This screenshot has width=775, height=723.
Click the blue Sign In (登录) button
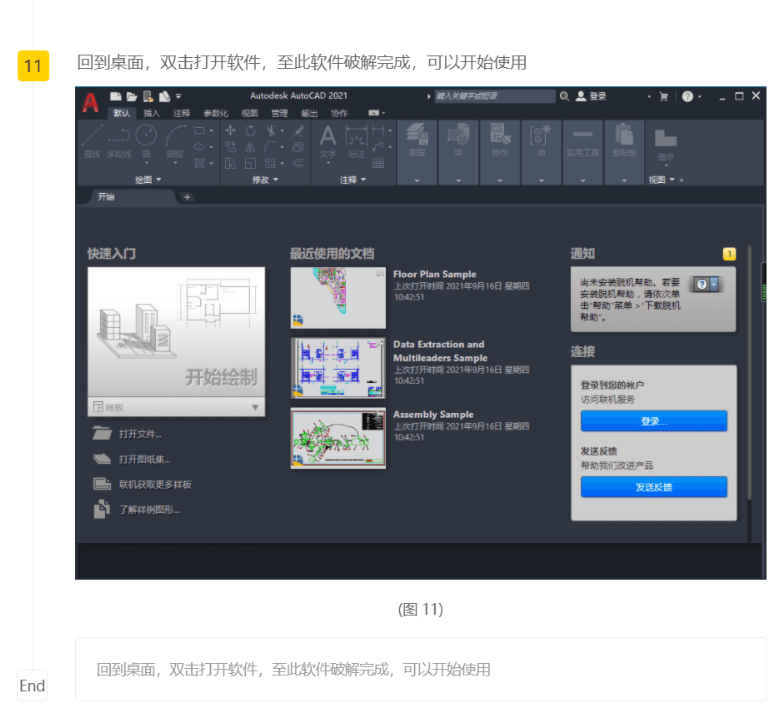click(653, 421)
